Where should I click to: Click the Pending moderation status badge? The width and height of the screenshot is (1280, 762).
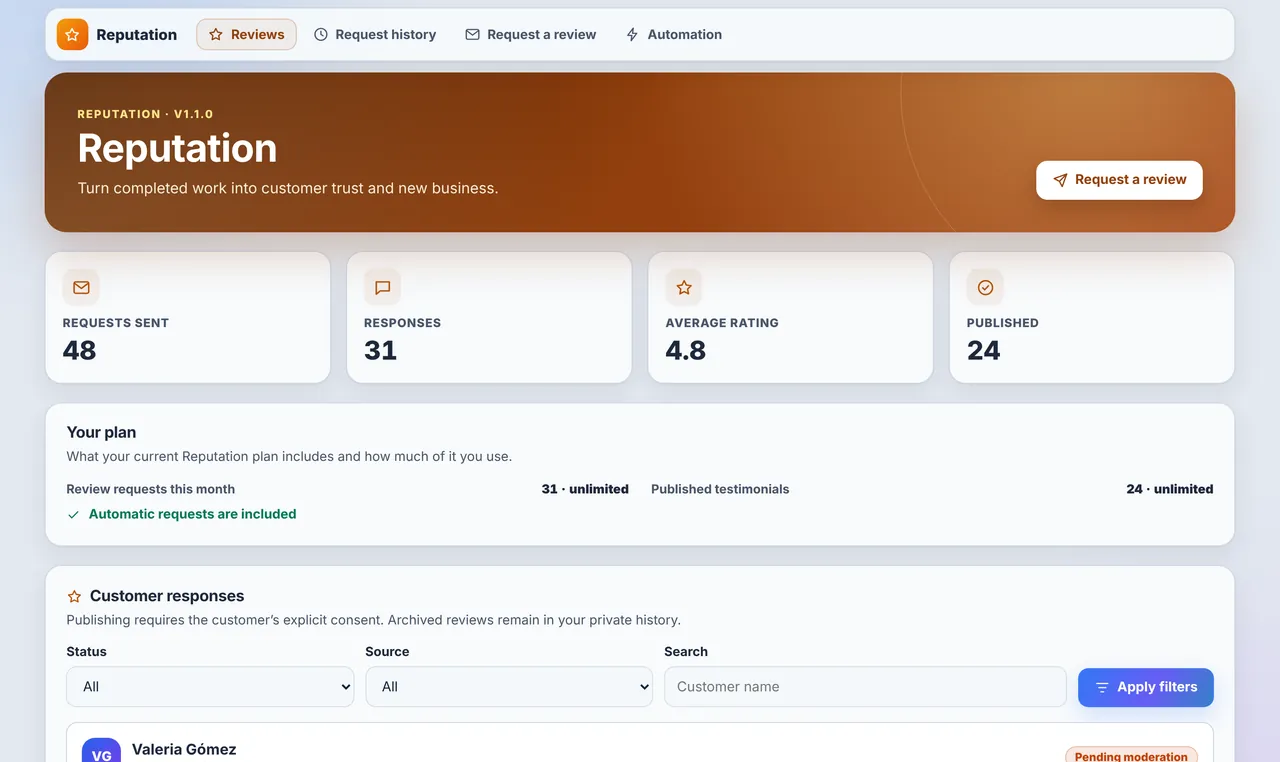tap(1131, 756)
